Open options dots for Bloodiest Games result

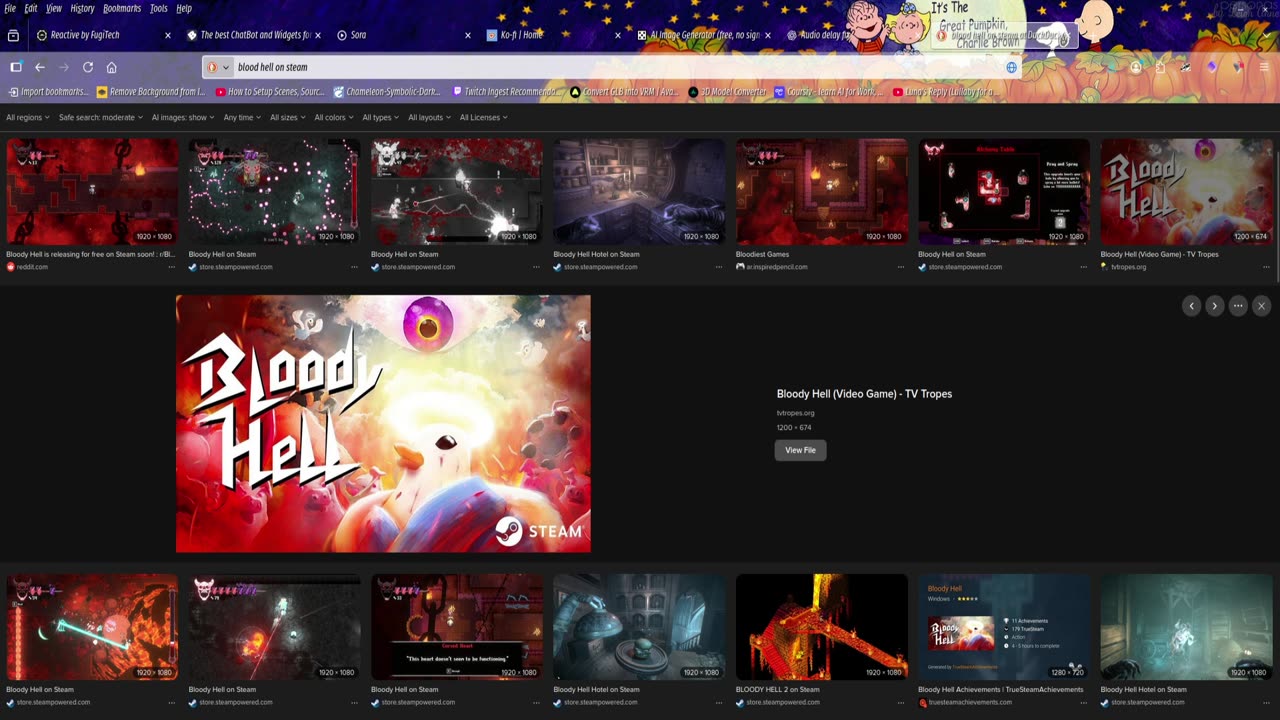coord(901,267)
